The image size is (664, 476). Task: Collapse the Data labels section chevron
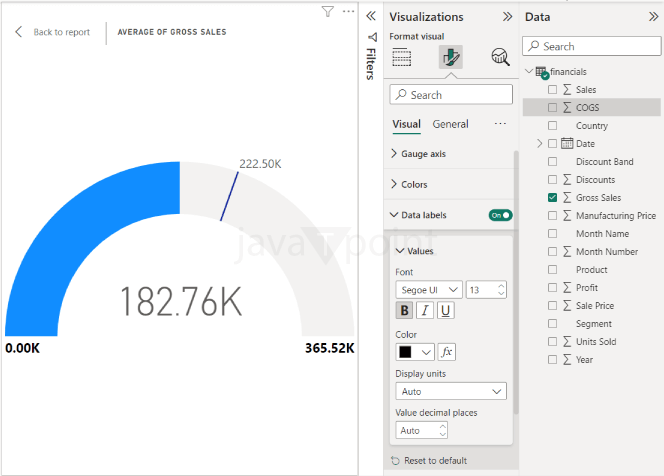tap(394, 215)
